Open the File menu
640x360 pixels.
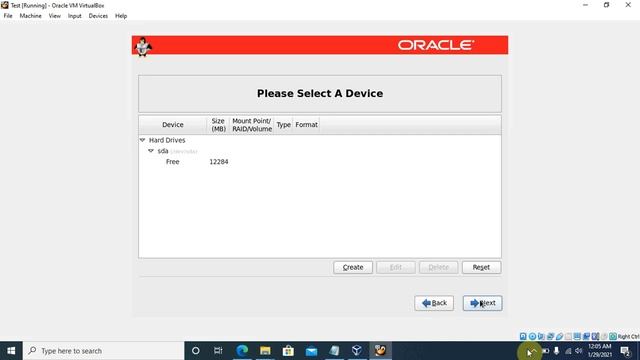pos(8,16)
